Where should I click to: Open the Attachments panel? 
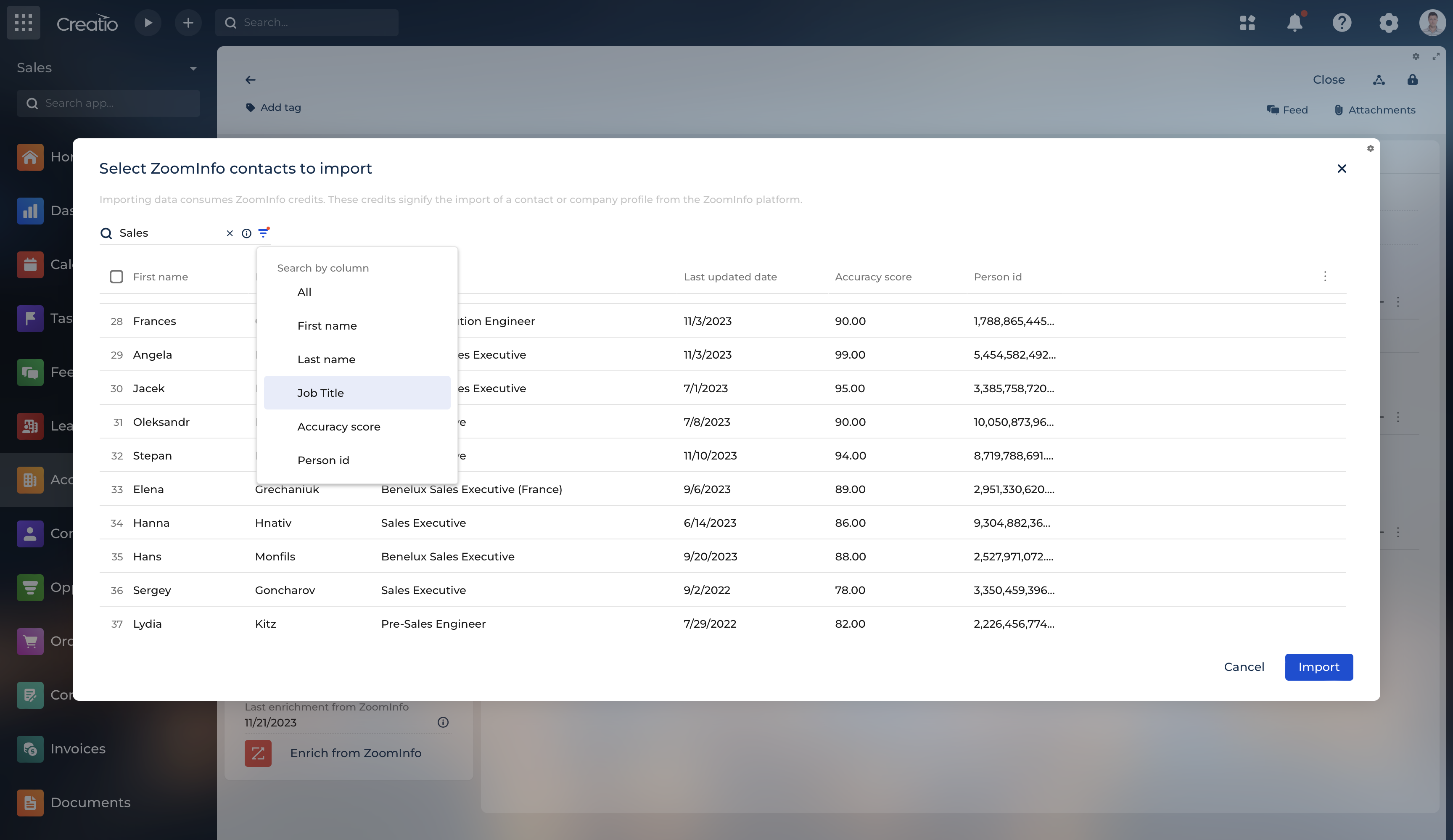[1374, 110]
